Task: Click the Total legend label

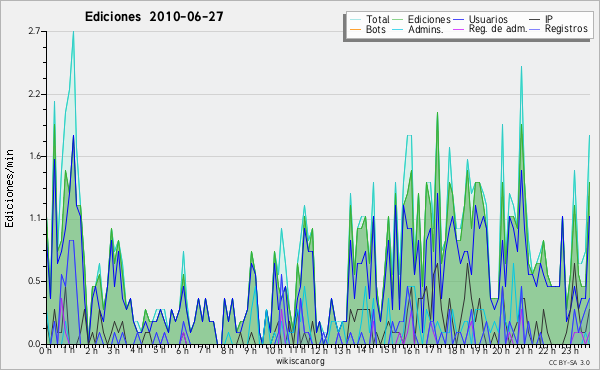Action: tap(377, 19)
